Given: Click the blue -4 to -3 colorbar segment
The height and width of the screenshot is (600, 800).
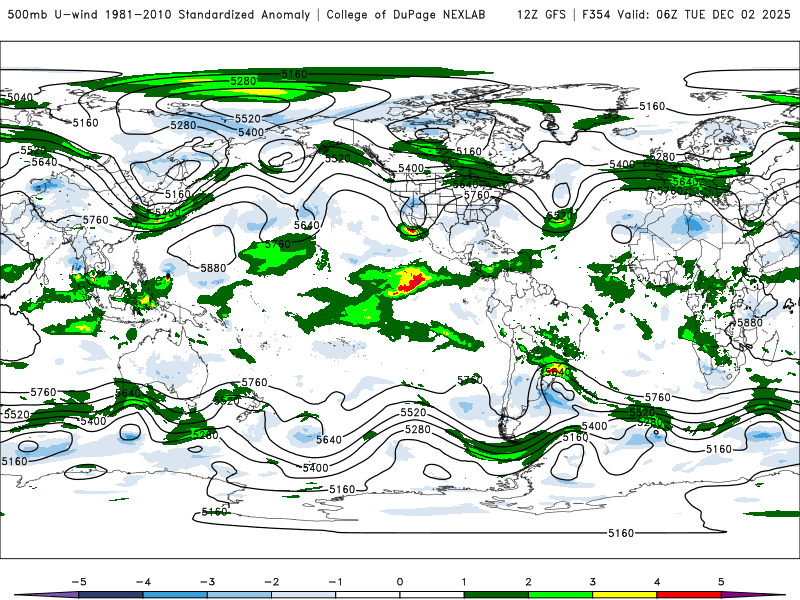Looking at the screenshot, I should (175, 595).
